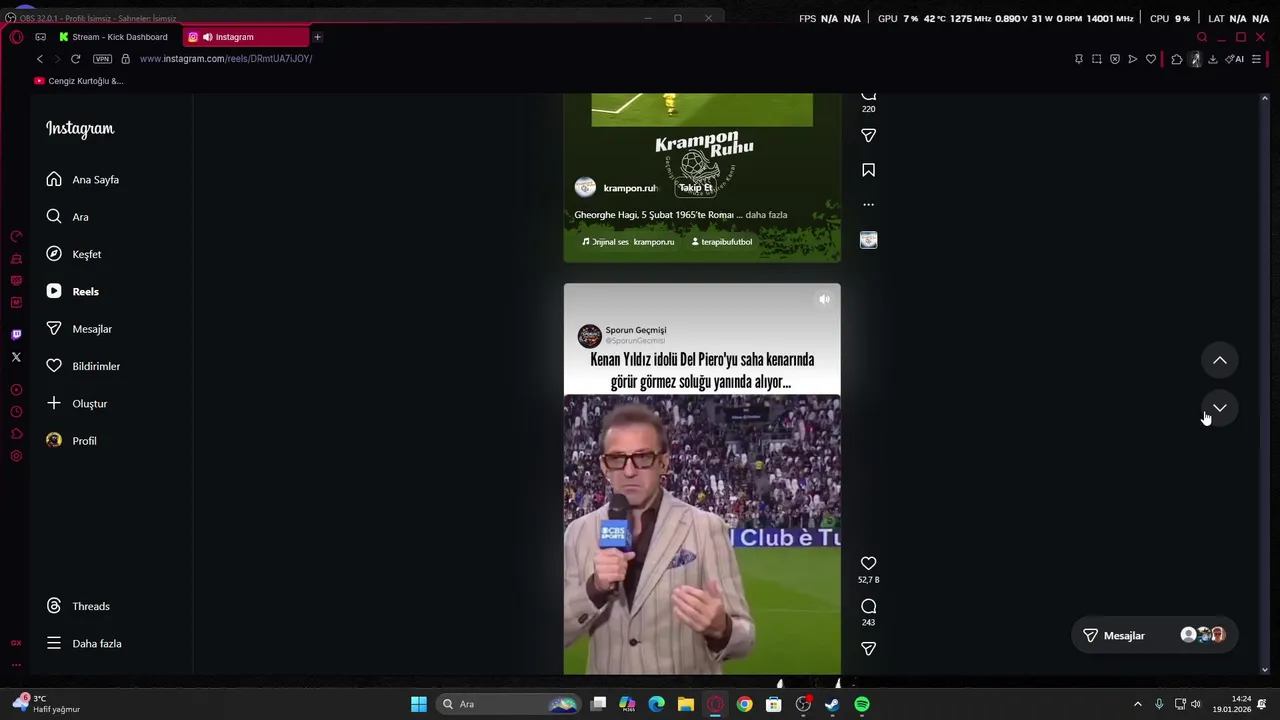
Task: Open X in Opera sidebar
Action: pos(16,357)
